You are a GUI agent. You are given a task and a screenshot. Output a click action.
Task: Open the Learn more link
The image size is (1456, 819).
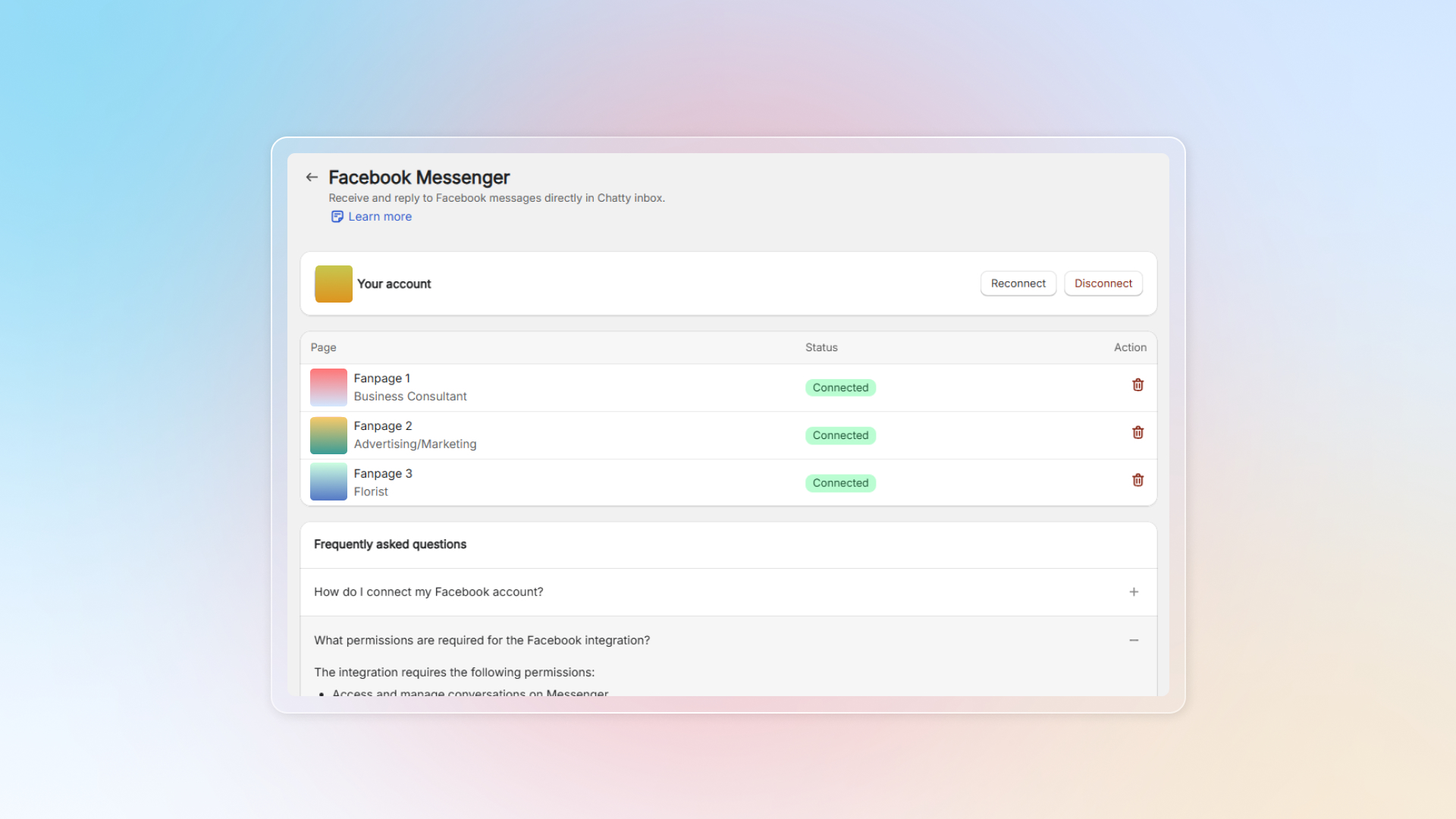[380, 217]
